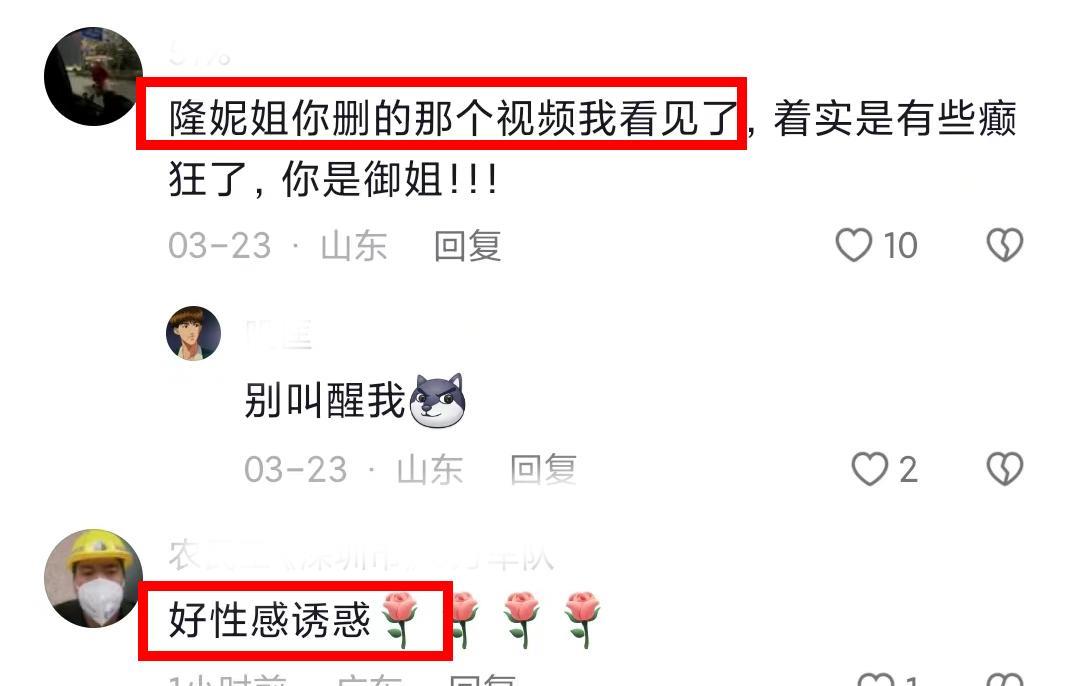Open the helmet user's blurred username
The height and width of the screenshot is (686, 1080).
[x=361, y=557]
